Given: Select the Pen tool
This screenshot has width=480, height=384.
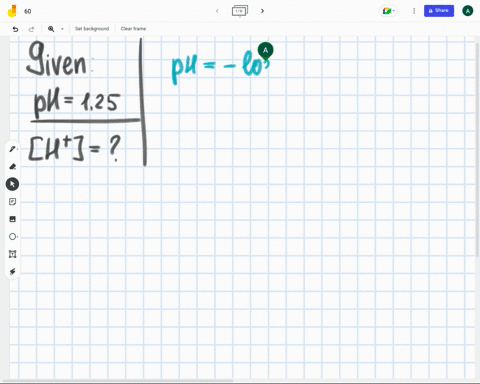Looking at the screenshot, I should pyautogui.click(x=13, y=149).
